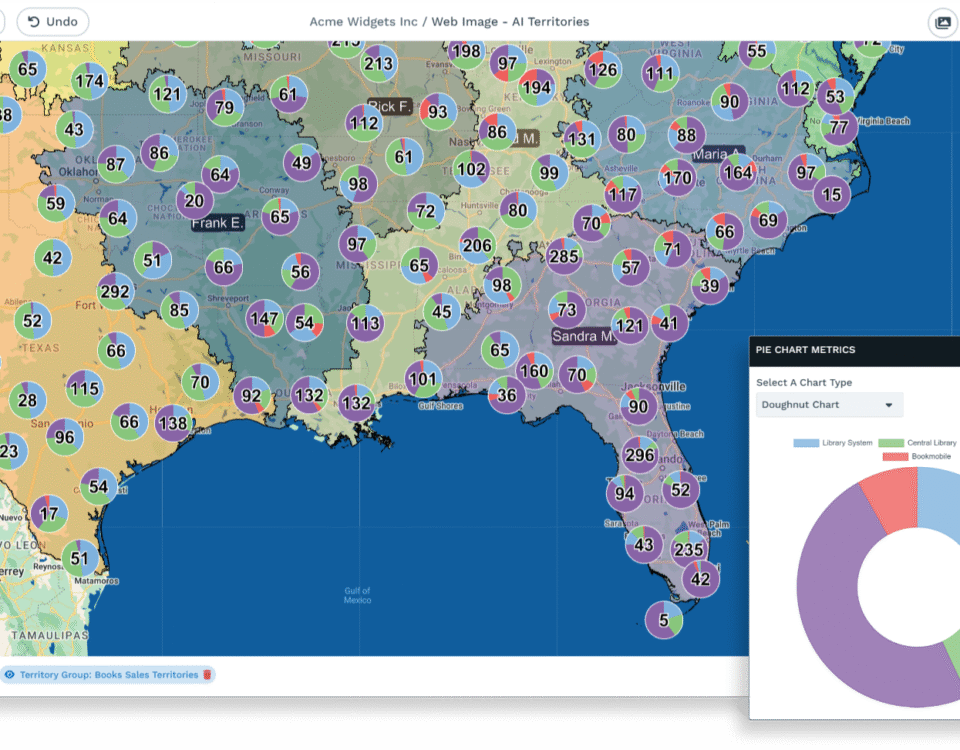This screenshot has height=750, width=960.
Task: Select the Frank E. territory label
Action: point(218,224)
